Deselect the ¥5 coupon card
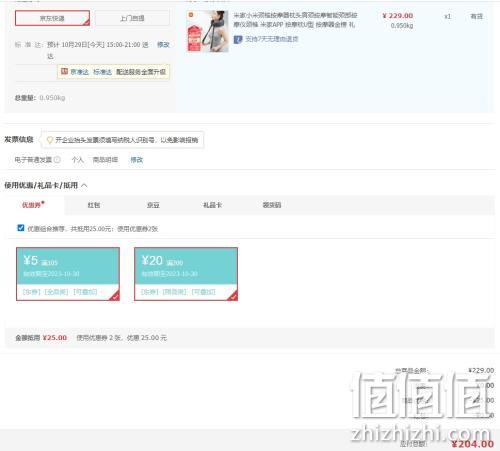Viewport: 500px width, 451px height. pyautogui.click(x=68, y=274)
